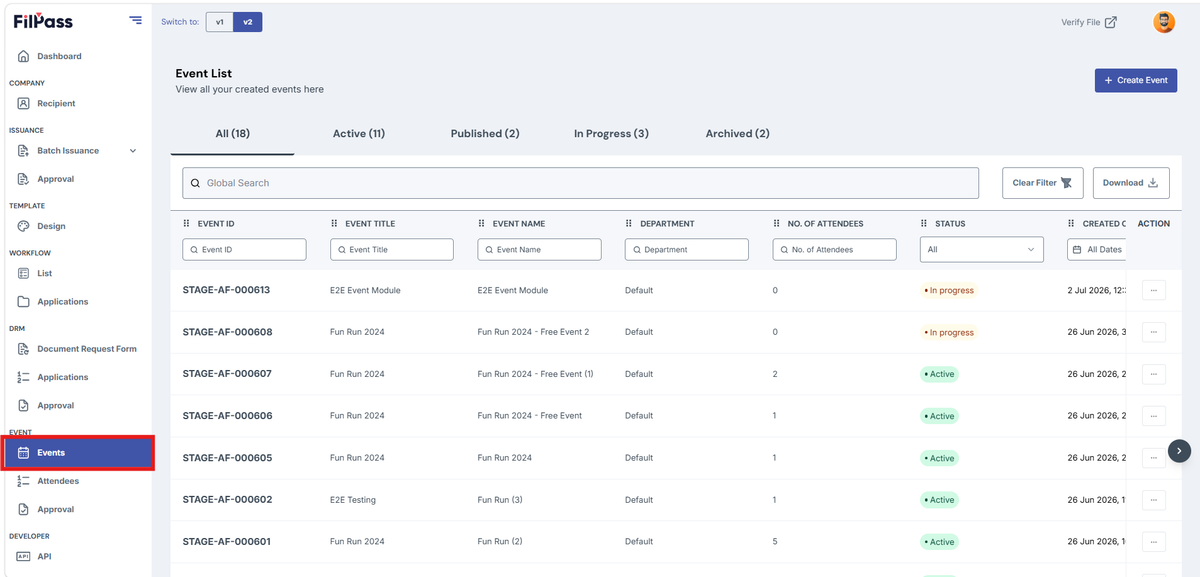Screen dimensions: 1200x577
Task: Click the Create Event button
Action: [1136, 80]
